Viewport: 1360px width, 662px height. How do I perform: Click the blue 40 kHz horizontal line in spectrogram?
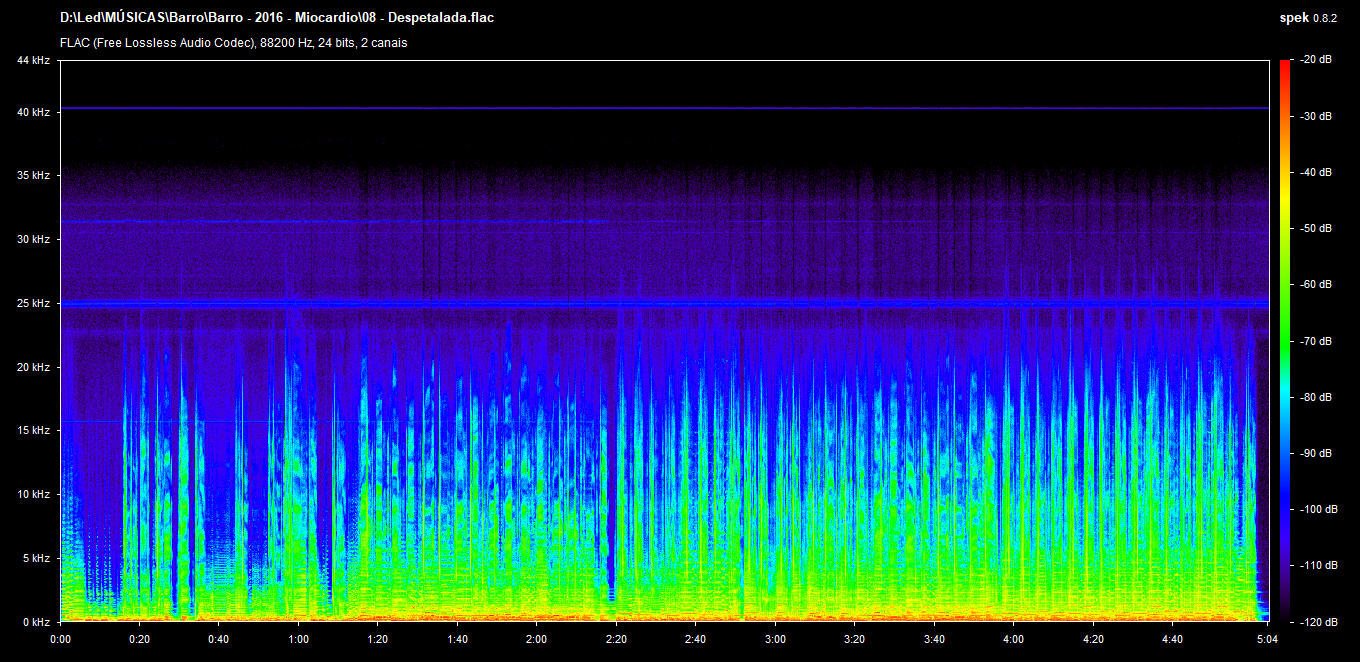tap(664, 108)
